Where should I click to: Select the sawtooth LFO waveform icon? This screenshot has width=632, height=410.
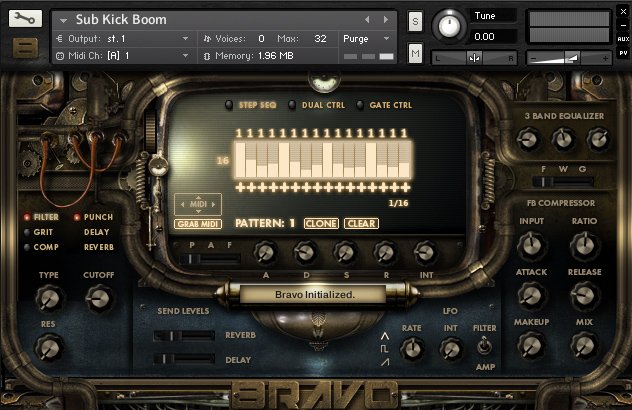click(x=385, y=362)
